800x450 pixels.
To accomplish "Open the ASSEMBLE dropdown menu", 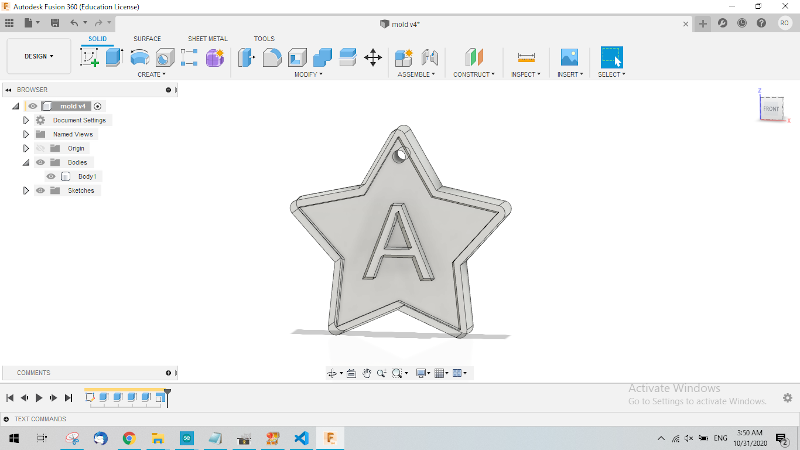I will pos(416,74).
